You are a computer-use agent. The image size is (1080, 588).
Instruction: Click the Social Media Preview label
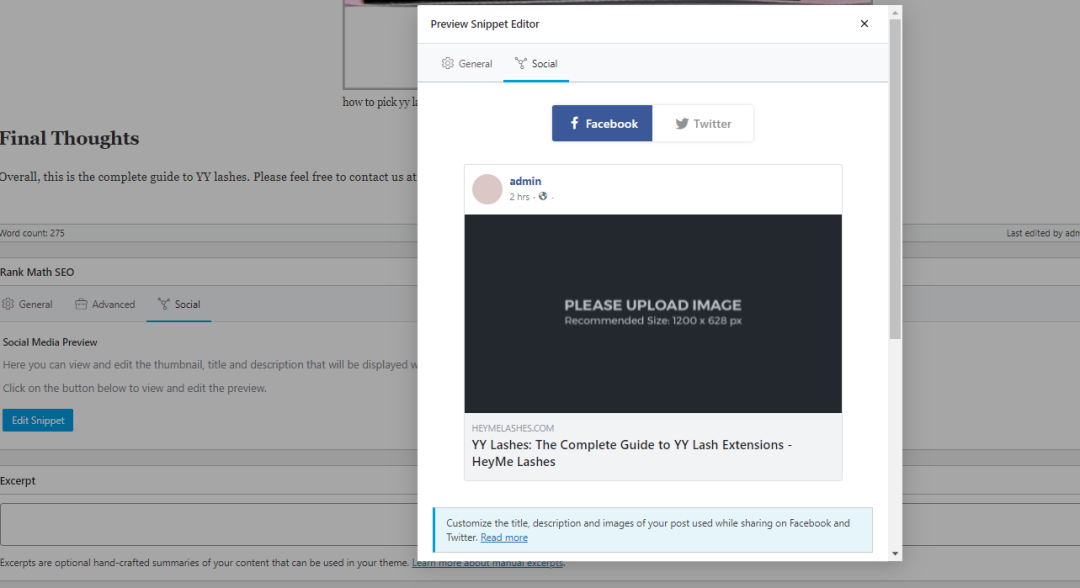pyautogui.click(x=50, y=342)
